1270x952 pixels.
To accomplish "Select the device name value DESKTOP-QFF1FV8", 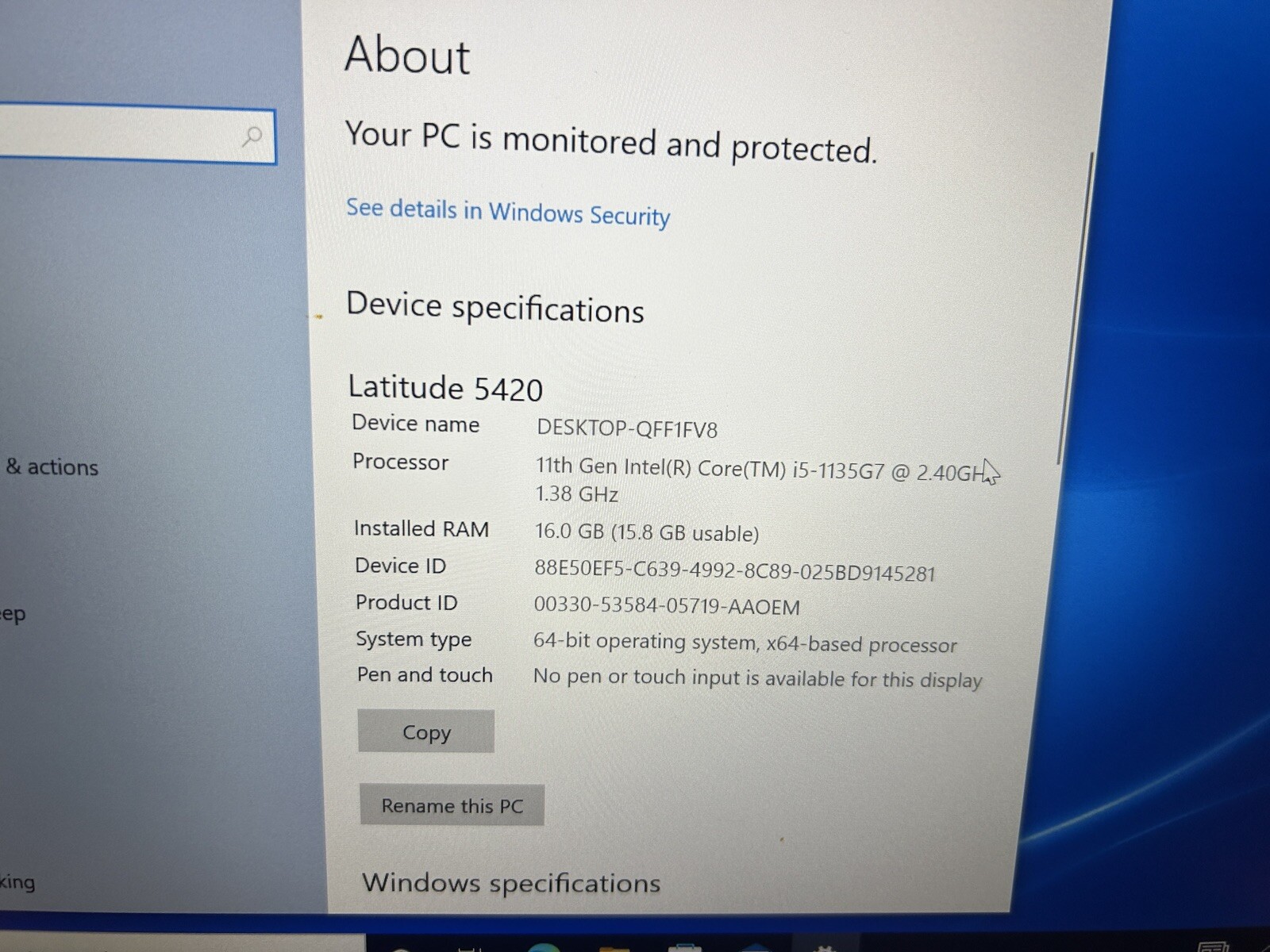I will pyautogui.click(x=627, y=428).
